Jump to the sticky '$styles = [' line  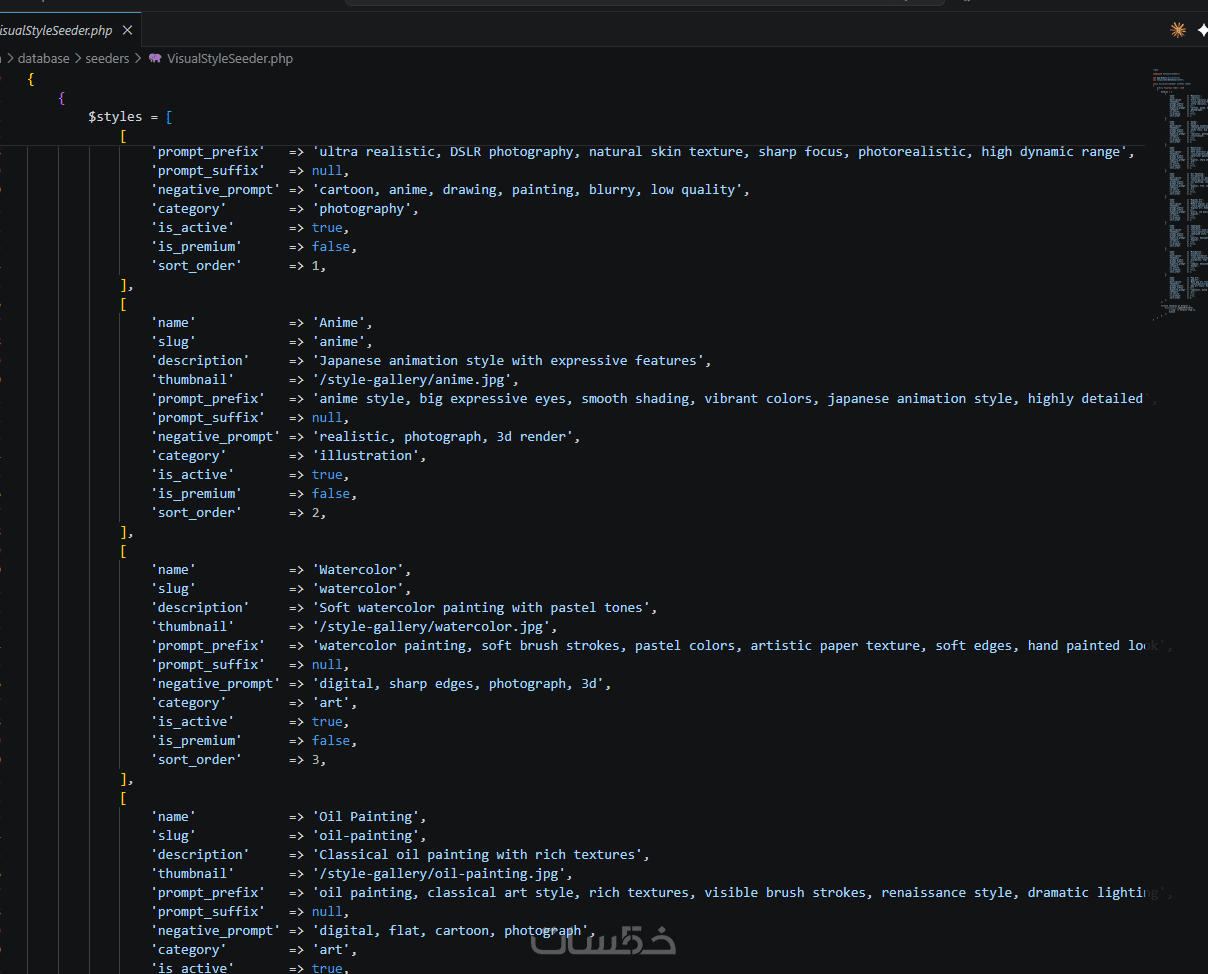click(x=130, y=117)
